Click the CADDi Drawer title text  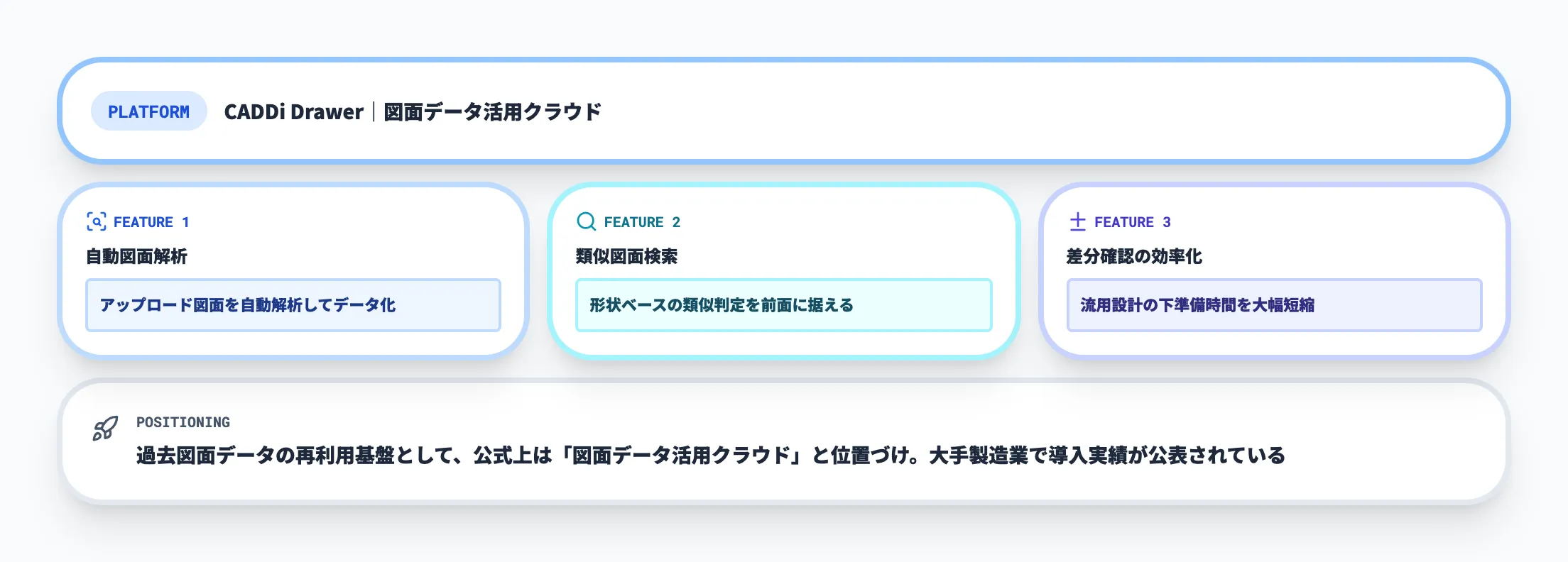pyautogui.click(x=293, y=112)
